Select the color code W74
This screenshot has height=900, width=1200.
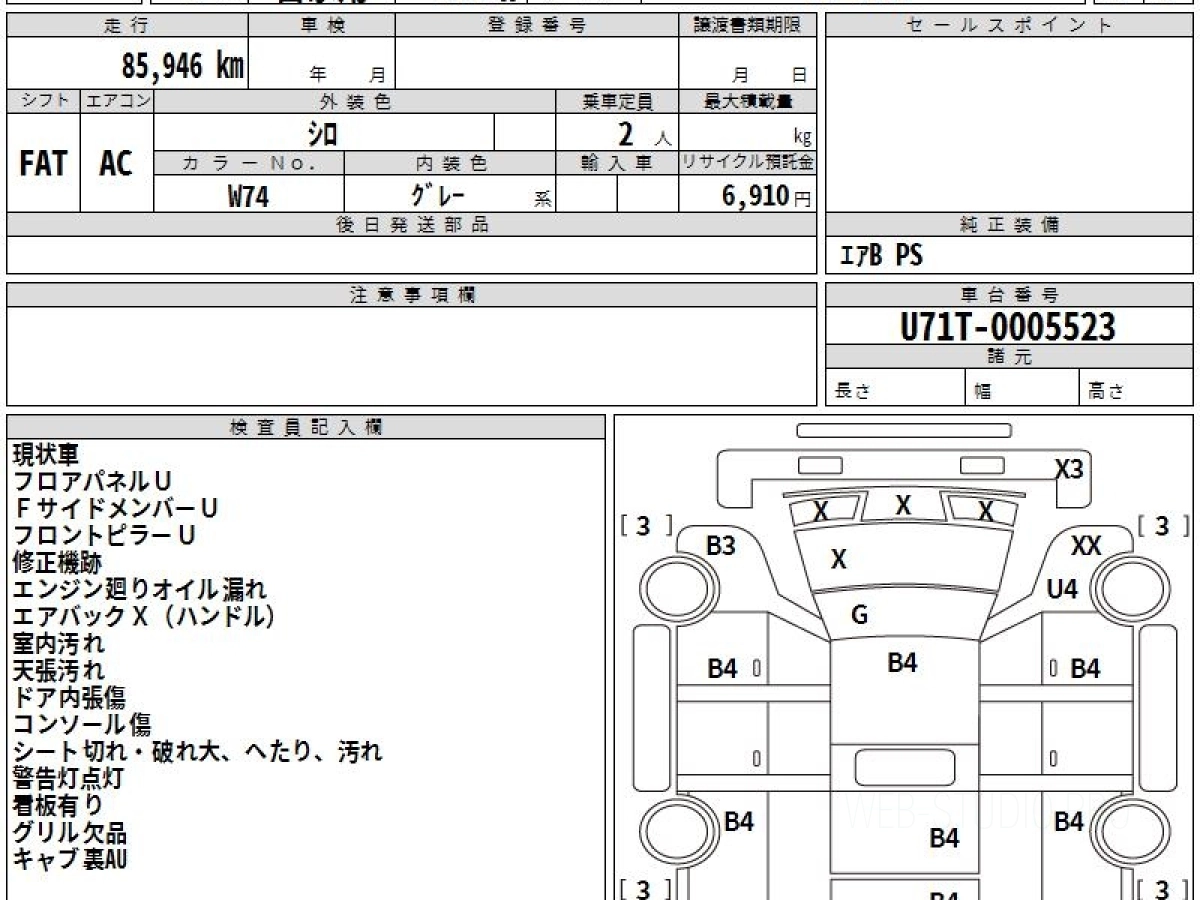(248, 196)
